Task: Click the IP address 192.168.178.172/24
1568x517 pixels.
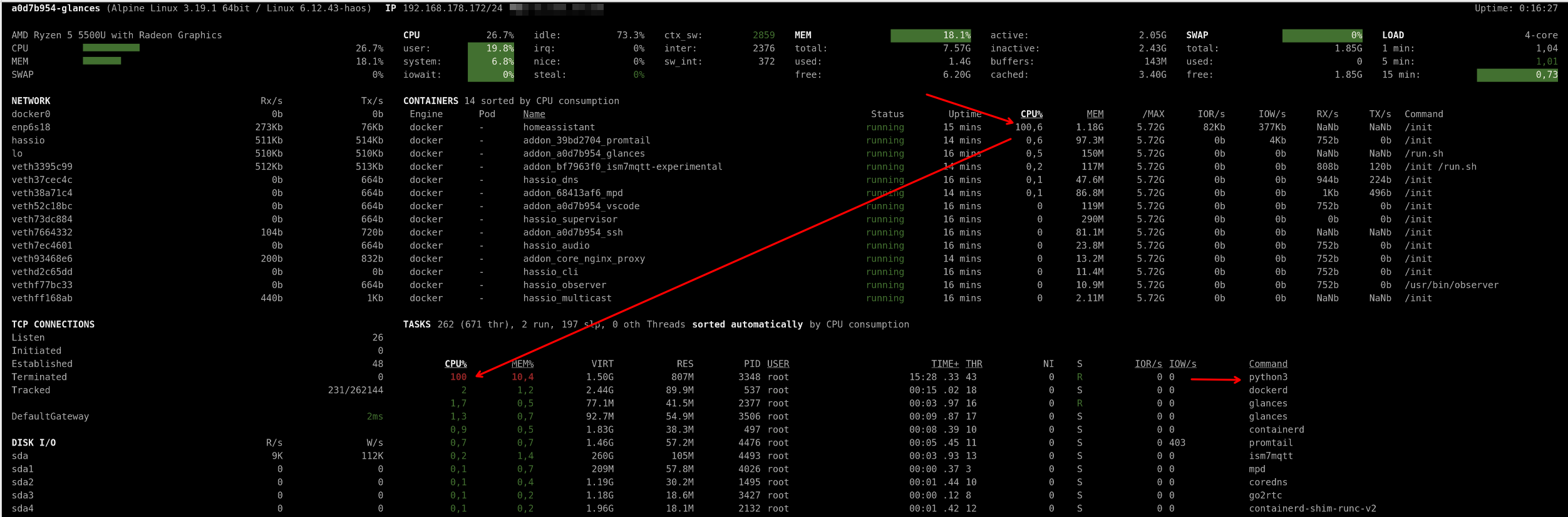Action: click(452, 8)
